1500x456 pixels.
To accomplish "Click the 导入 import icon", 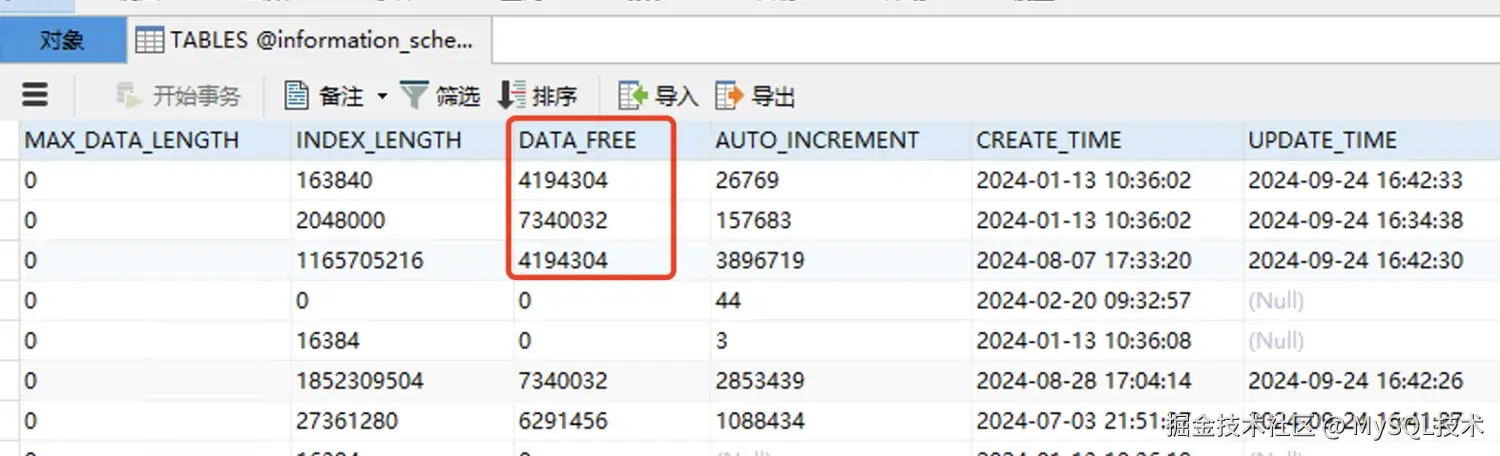I will (x=633, y=96).
